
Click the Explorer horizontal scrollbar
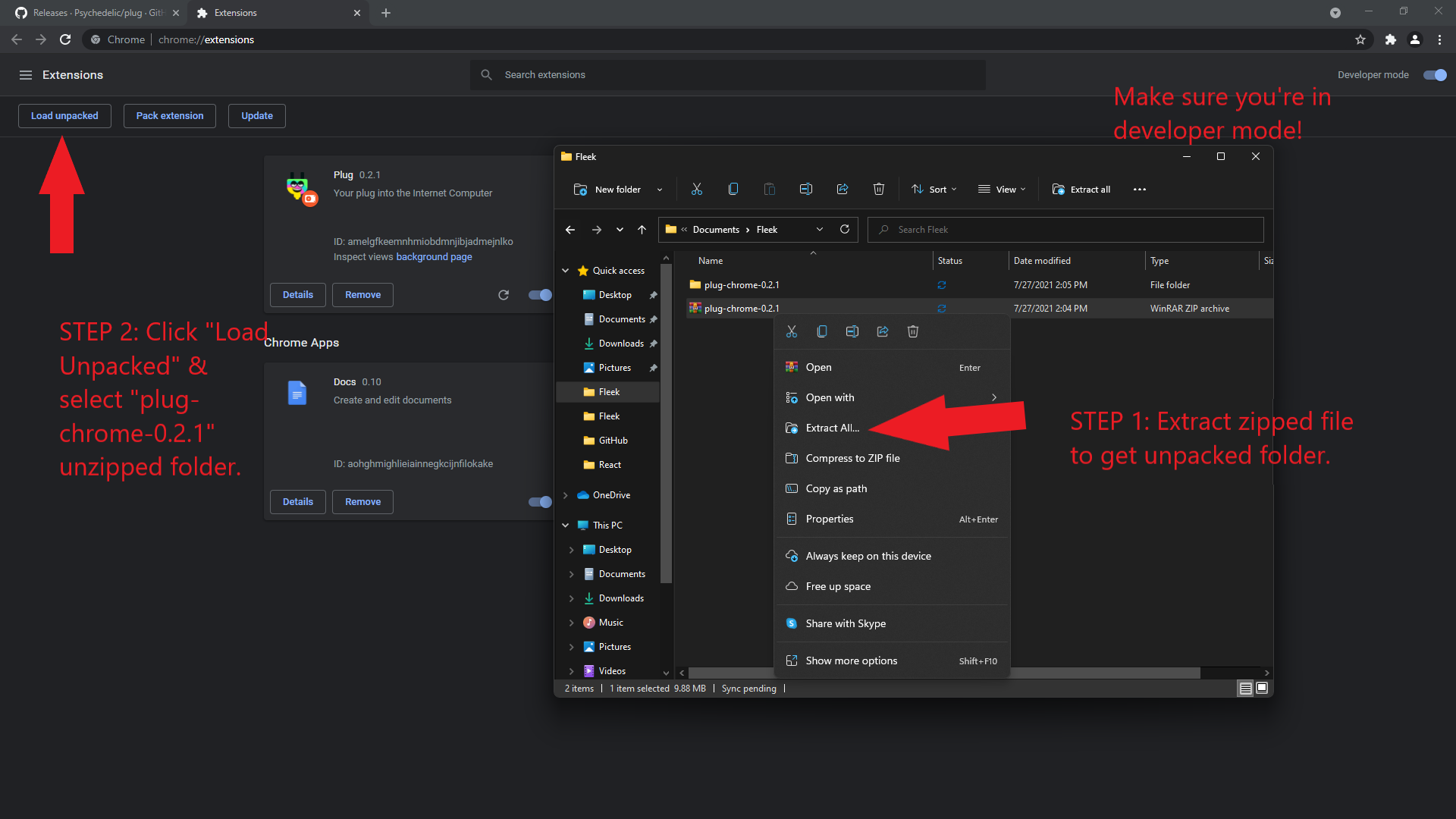944,673
